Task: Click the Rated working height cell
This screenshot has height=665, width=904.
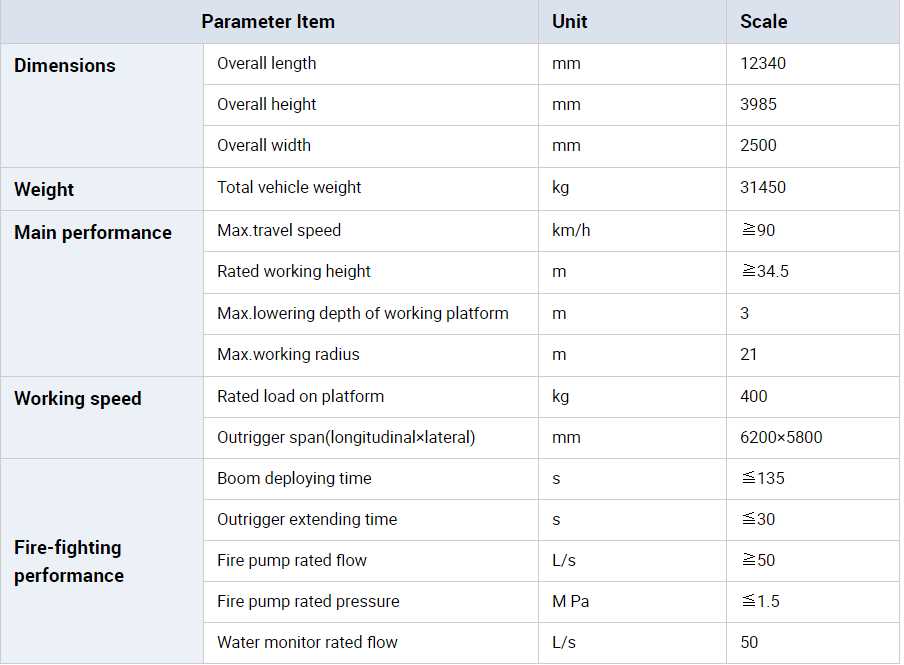Action: (294, 271)
